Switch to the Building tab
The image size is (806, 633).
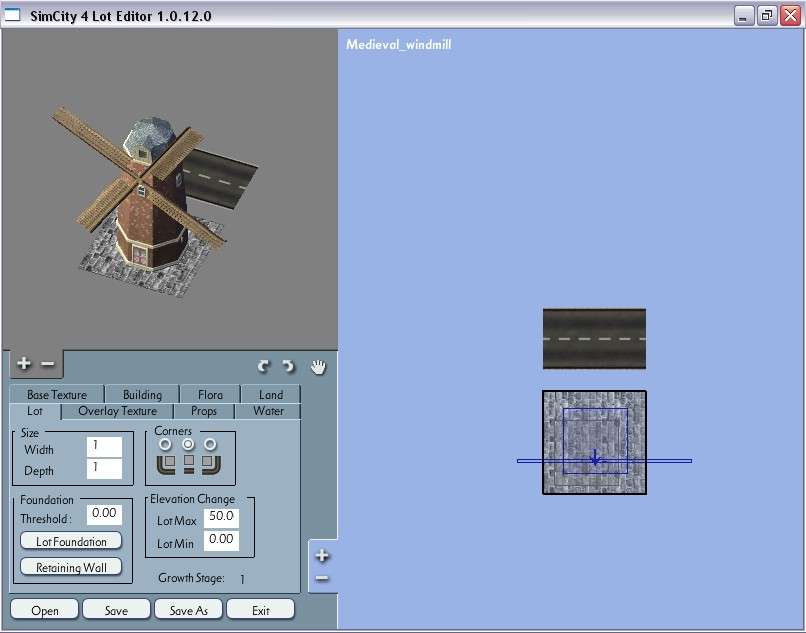click(142, 394)
